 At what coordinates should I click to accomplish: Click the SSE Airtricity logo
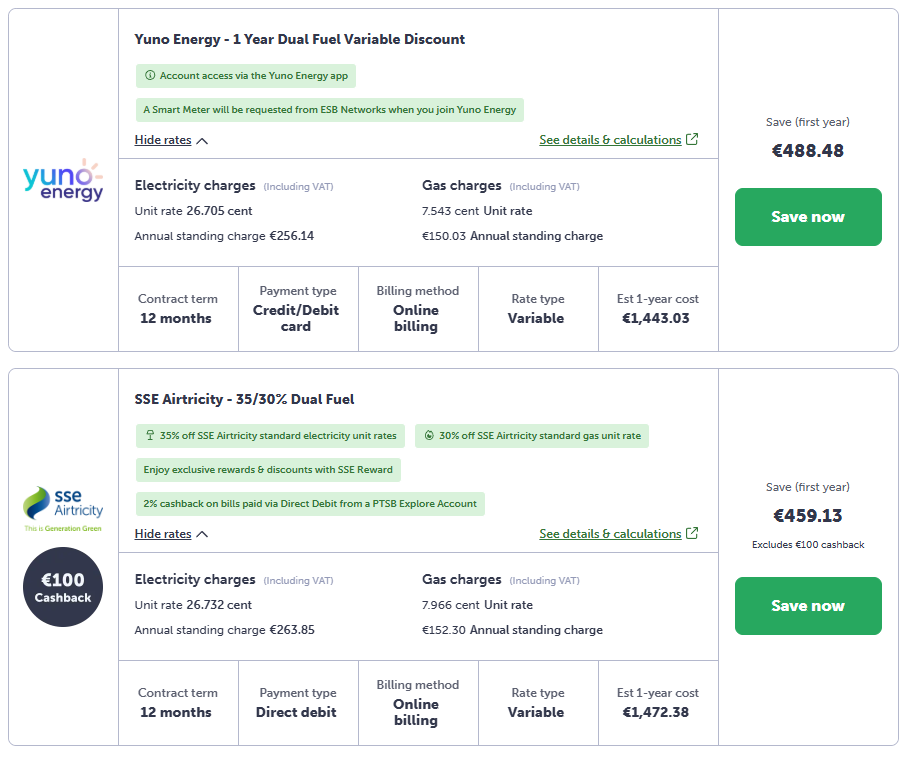[x=63, y=507]
